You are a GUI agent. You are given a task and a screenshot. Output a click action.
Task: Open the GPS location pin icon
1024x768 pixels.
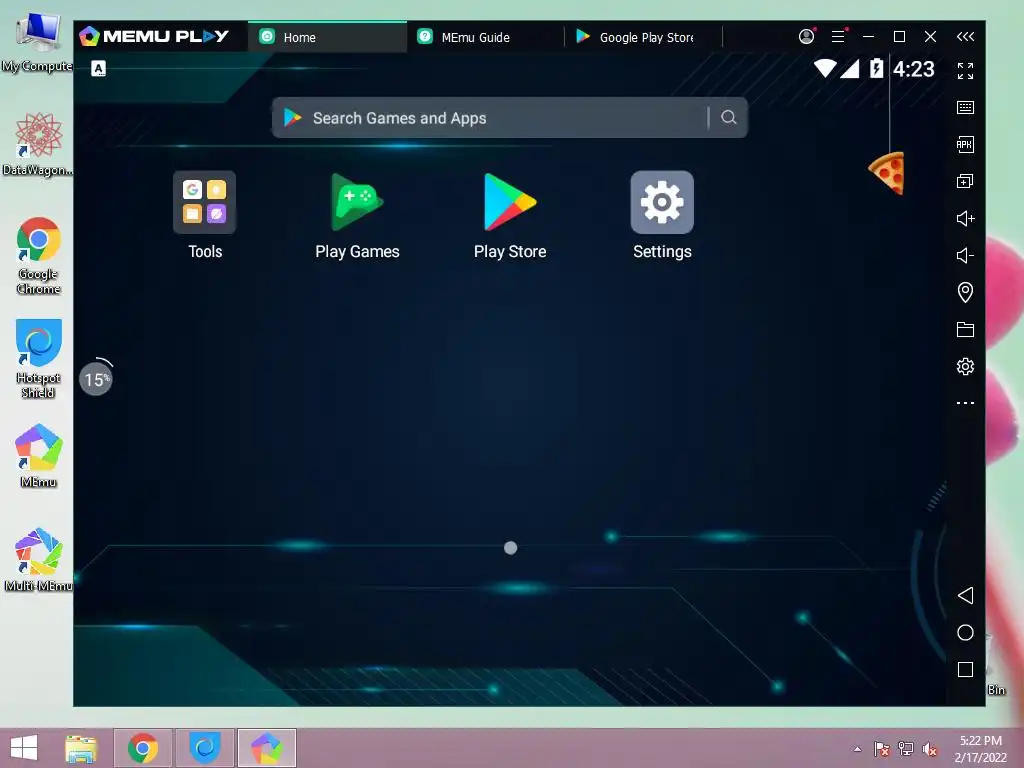tap(965, 292)
